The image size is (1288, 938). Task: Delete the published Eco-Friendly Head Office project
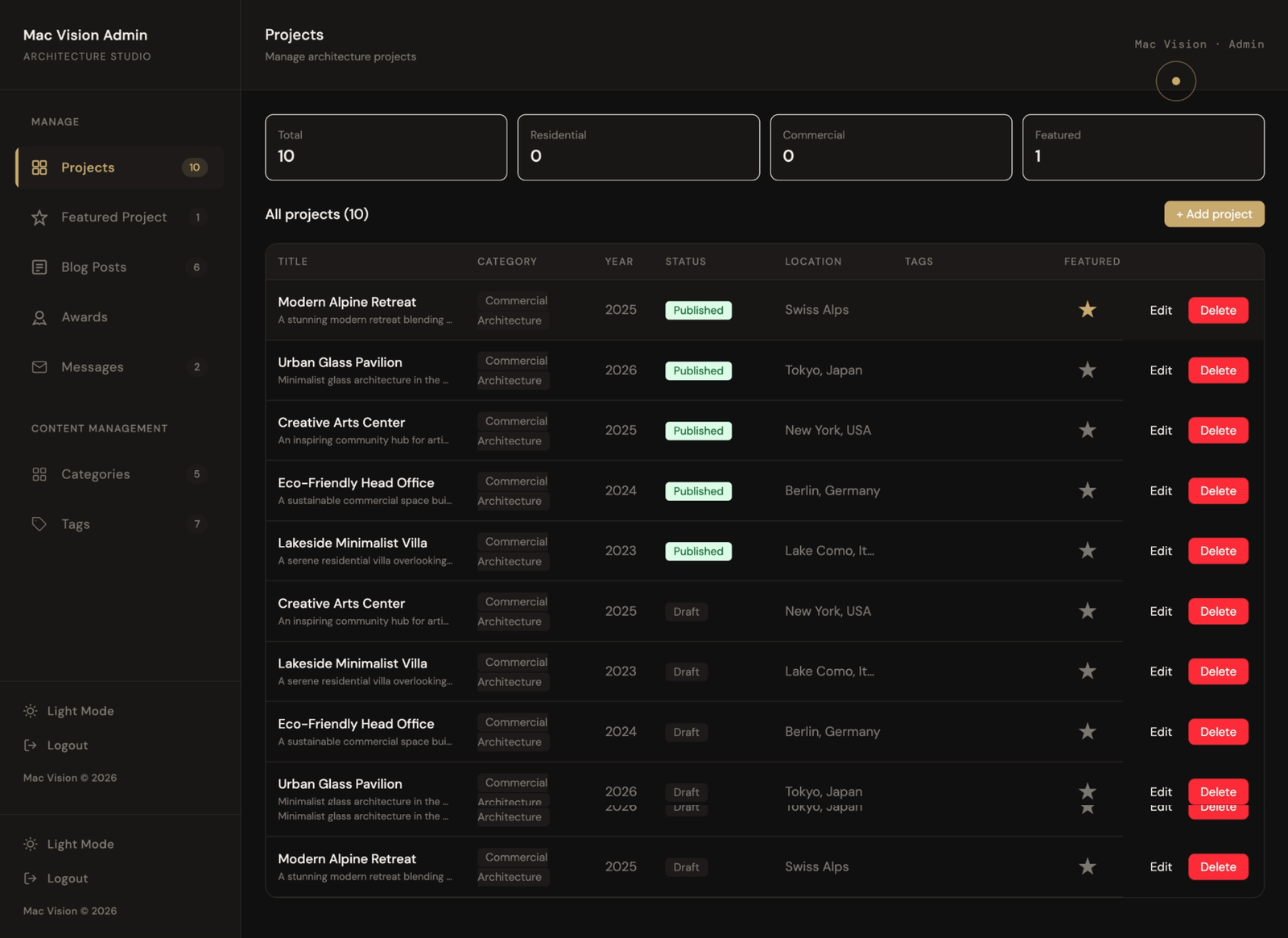[1218, 490]
